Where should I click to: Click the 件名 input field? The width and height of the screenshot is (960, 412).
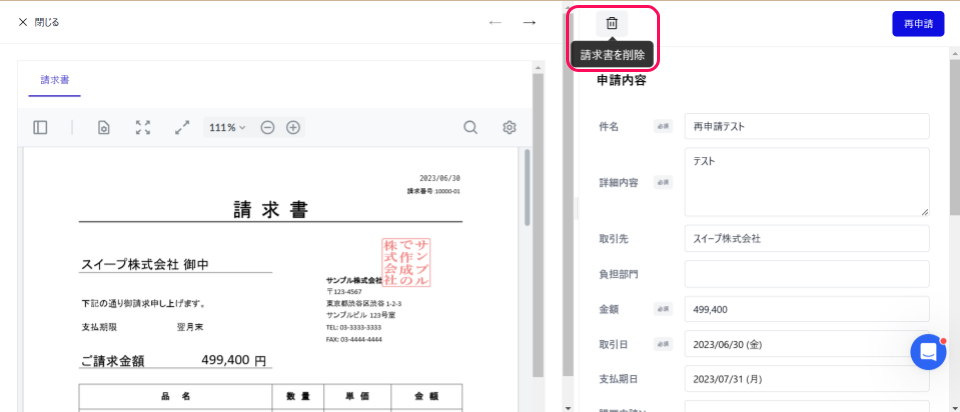(807, 126)
